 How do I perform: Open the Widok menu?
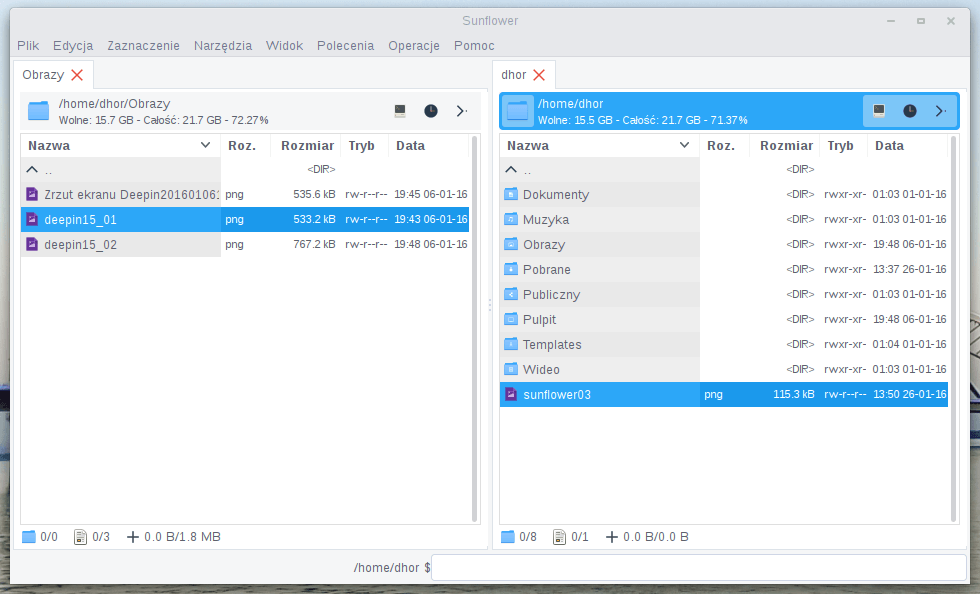284,46
